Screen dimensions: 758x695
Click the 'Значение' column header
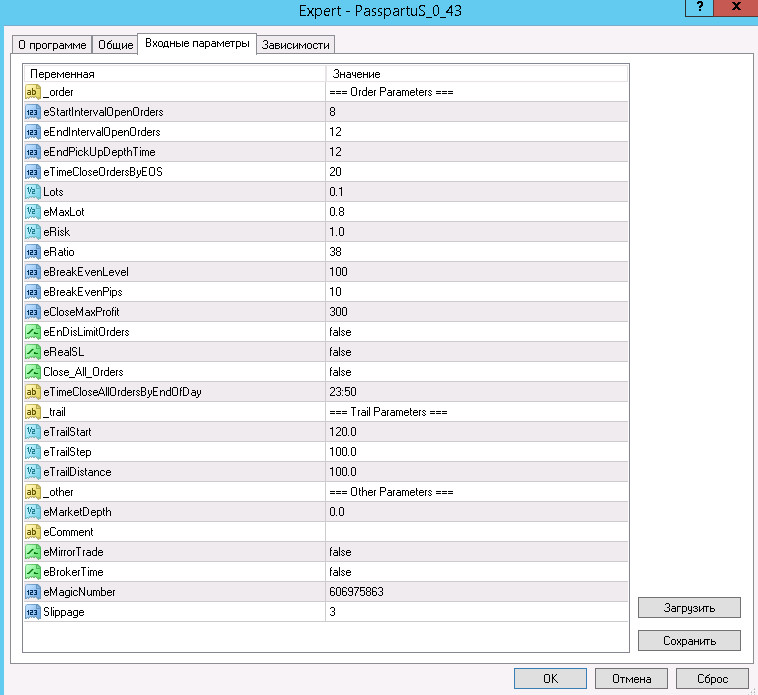(x=477, y=74)
